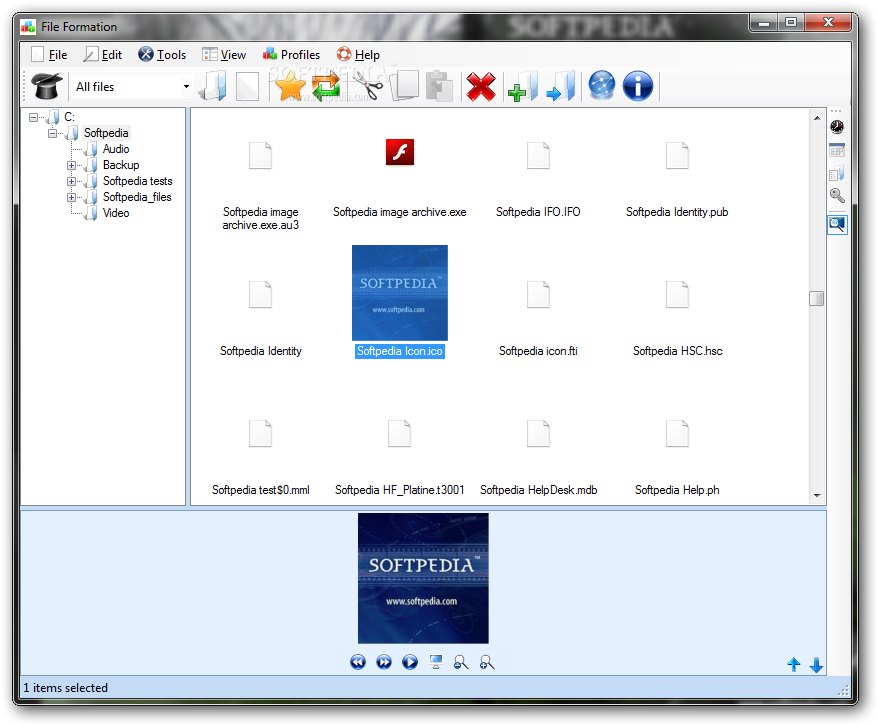Click the copy pages toolbar icon
The image size is (879, 726).
coord(405,86)
